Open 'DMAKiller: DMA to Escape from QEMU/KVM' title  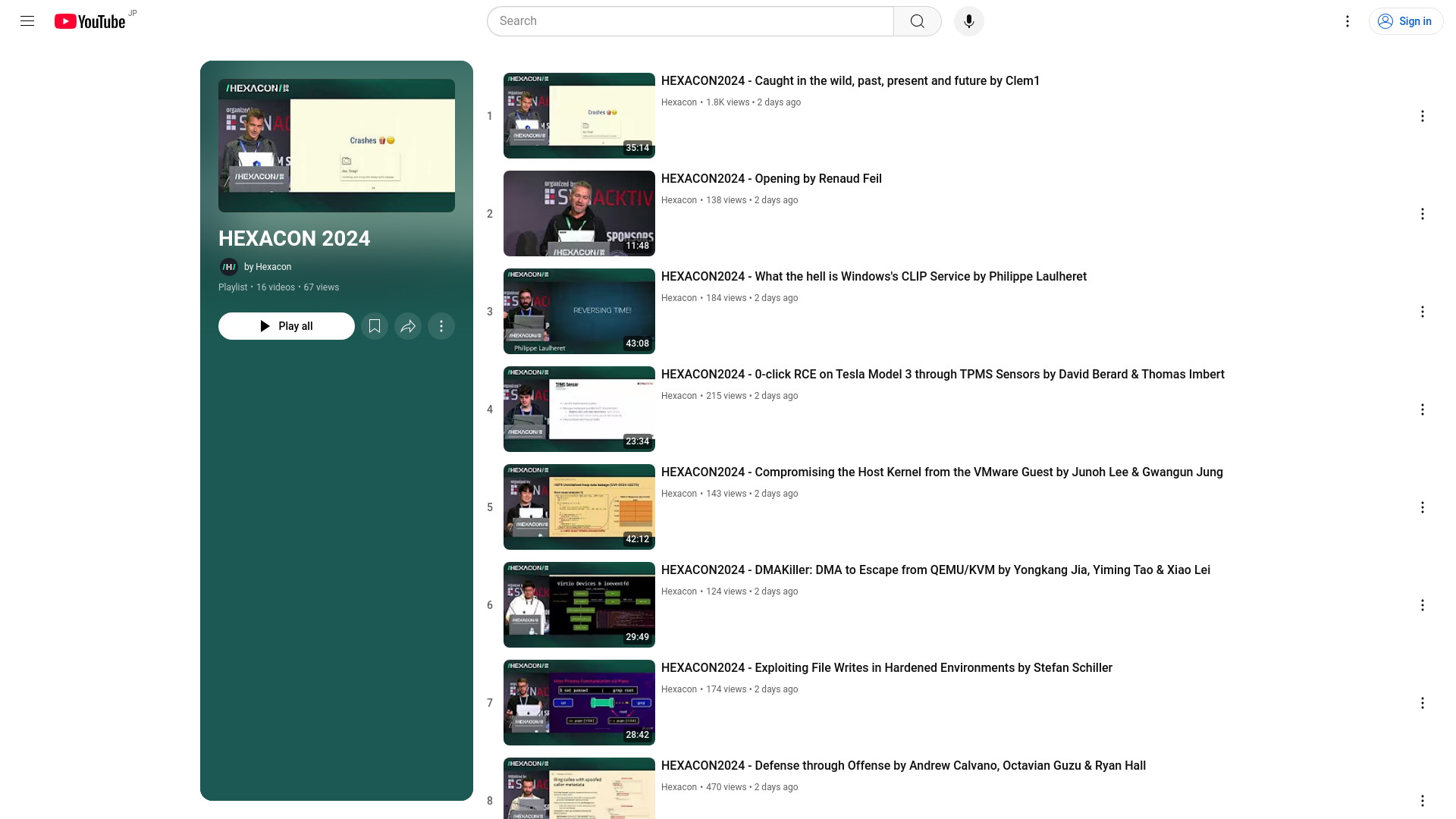936,570
